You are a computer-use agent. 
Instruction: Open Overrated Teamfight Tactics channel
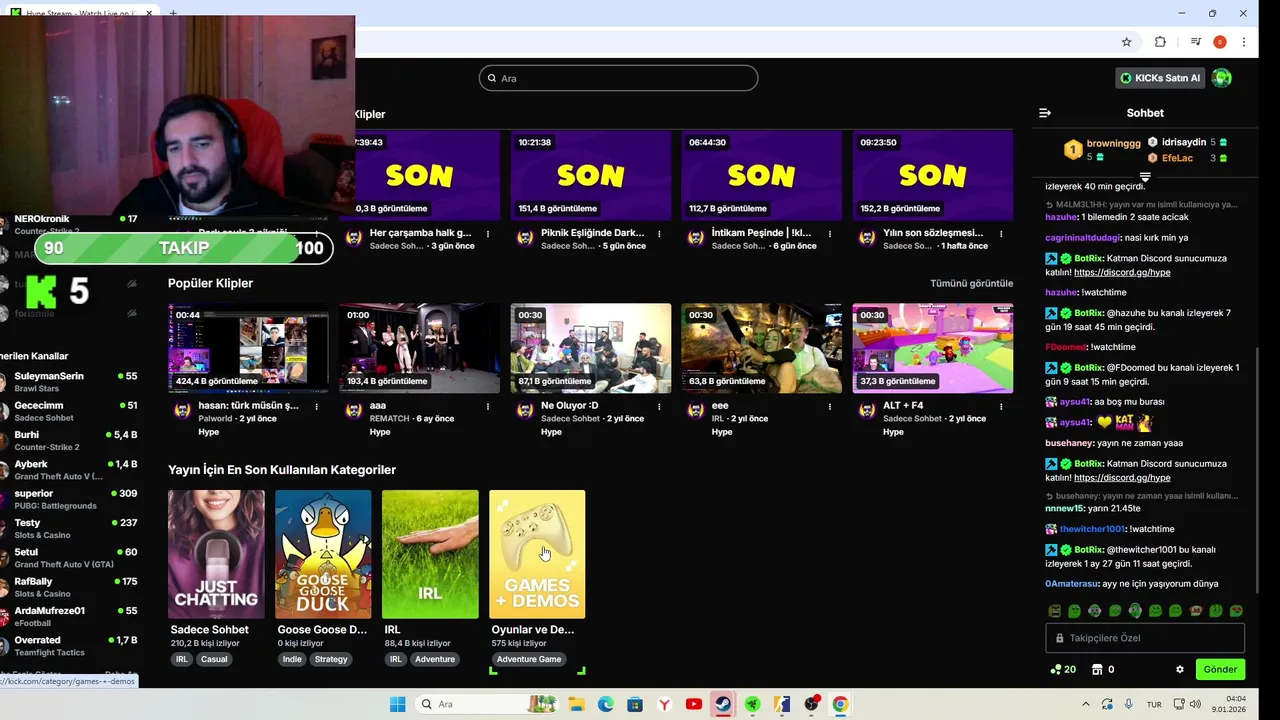pos(70,645)
